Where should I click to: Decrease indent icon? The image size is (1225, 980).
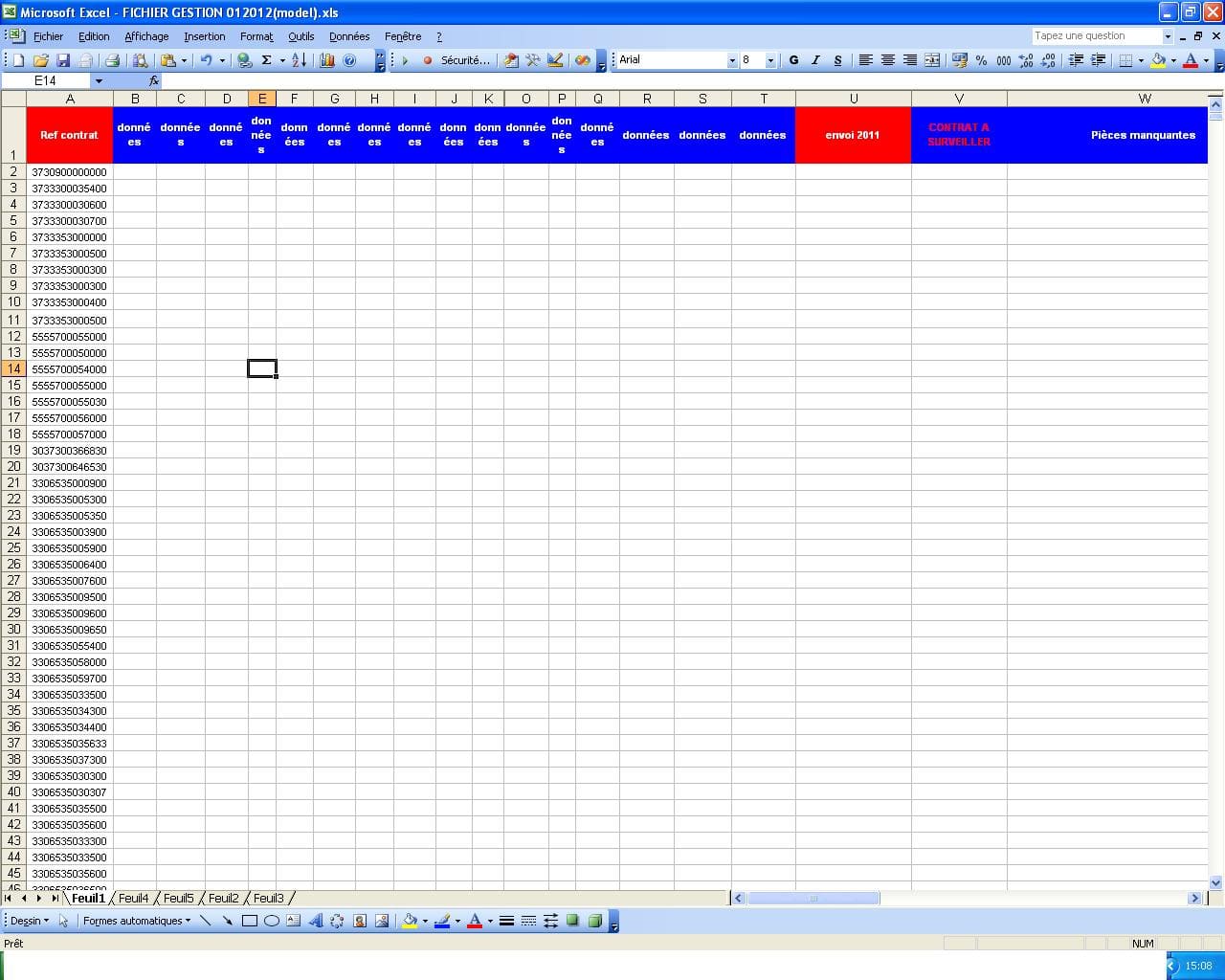1076,60
